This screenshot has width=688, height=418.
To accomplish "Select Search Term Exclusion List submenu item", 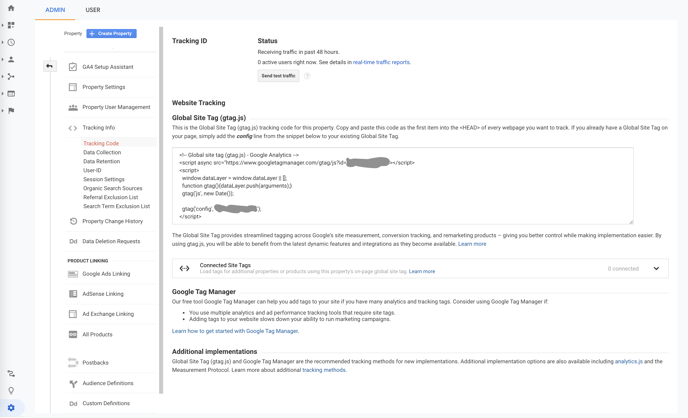I will click(x=117, y=206).
